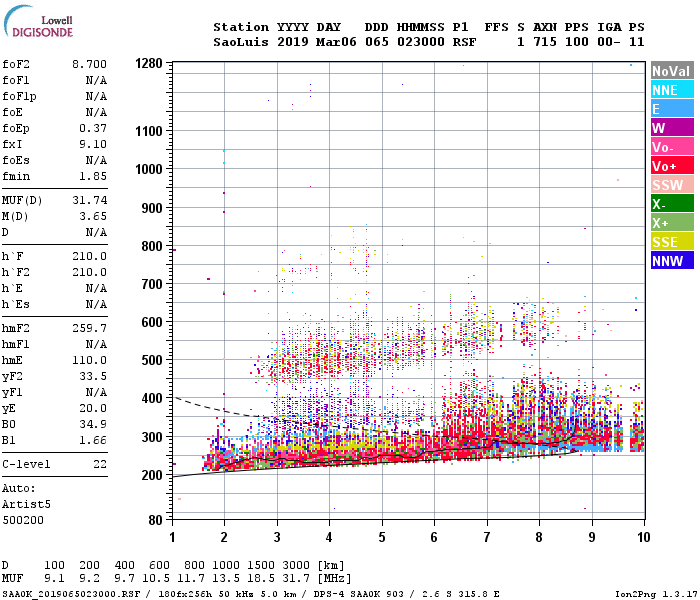Click the B1 value 1.66
Screen dimensions: 700x600
coord(93,440)
